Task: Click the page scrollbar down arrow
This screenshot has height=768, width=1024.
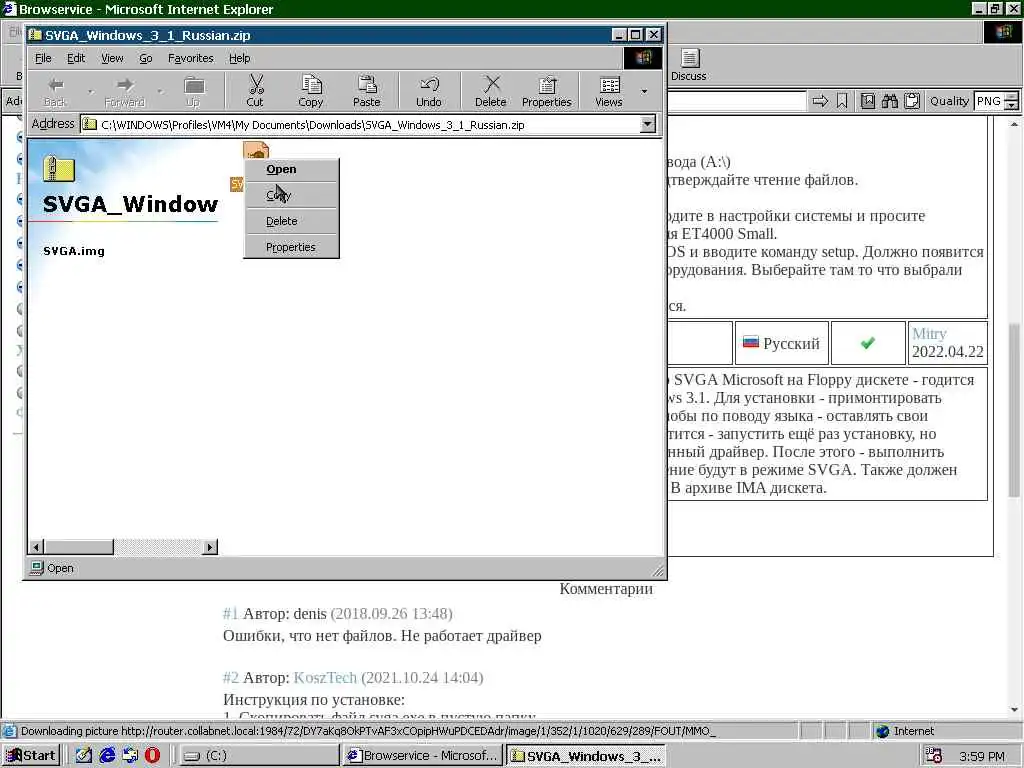Action: pyautogui.click(x=1014, y=710)
